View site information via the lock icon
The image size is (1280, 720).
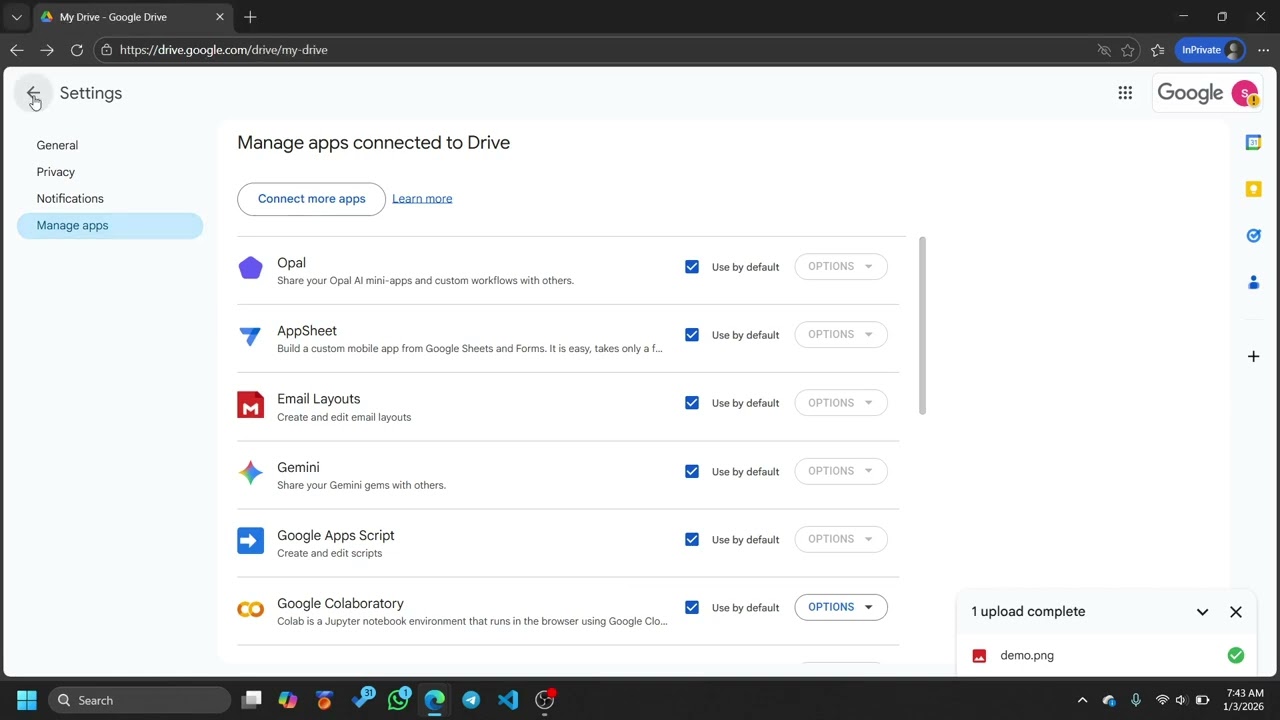106,50
